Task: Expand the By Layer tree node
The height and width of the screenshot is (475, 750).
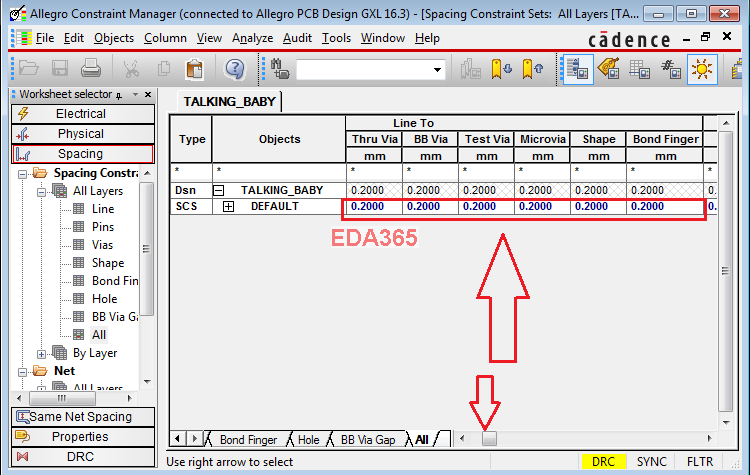Action: pyautogui.click(x=42, y=354)
